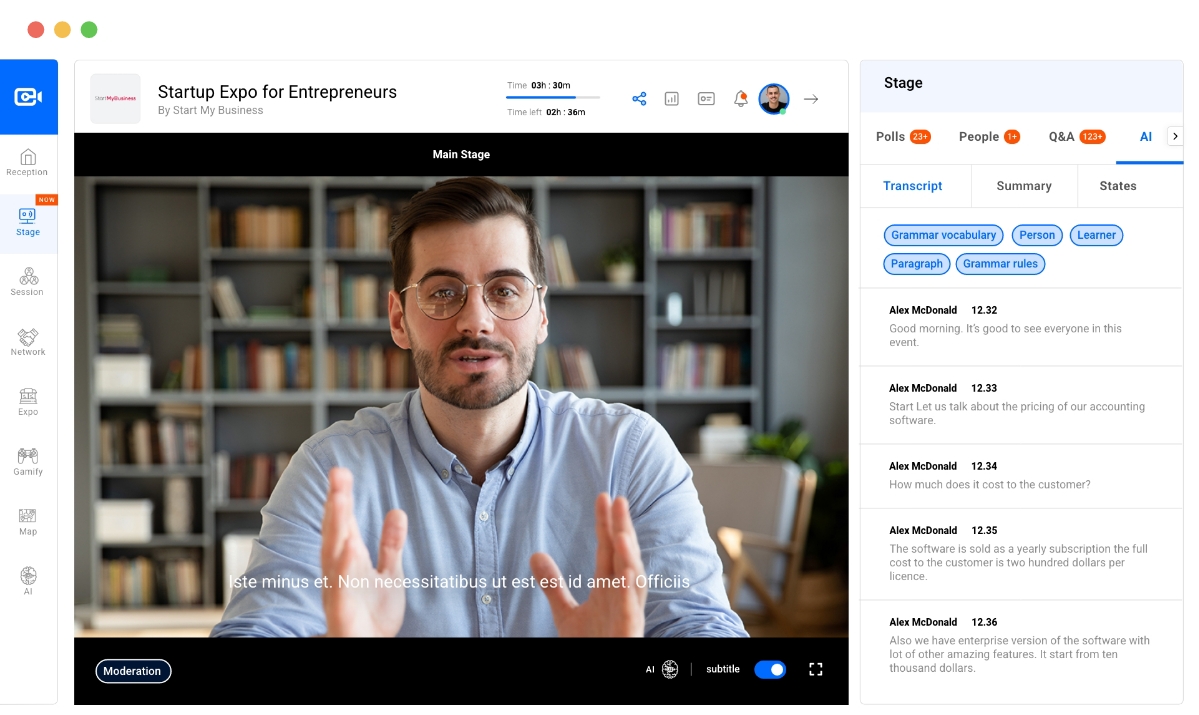Share the Startup Expo event
The width and height of the screenshot is (1199, 715).
click(639, 98)
